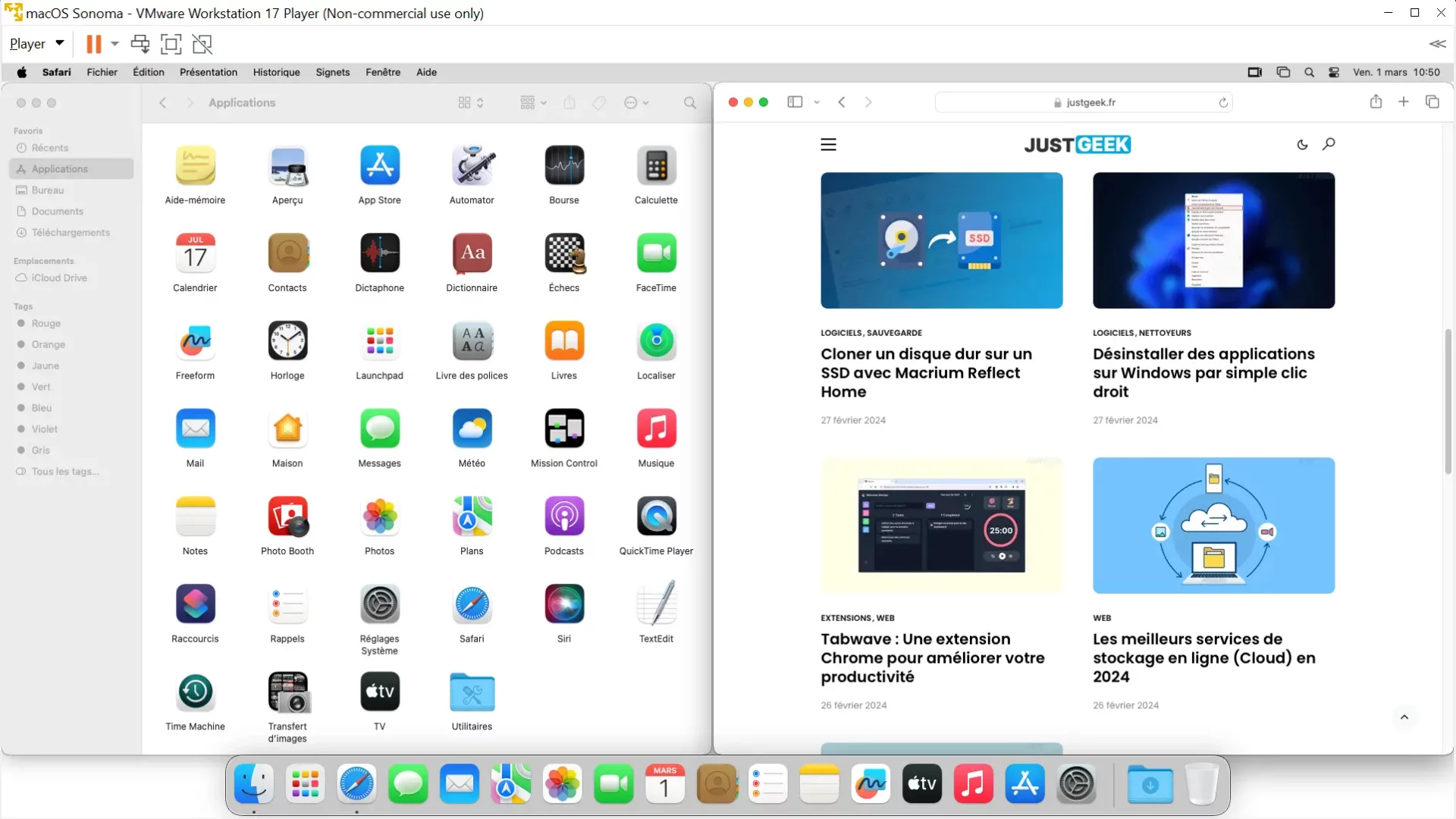The width and height of the screenshot is (1456, 819).
Task: Open the Météo weather app
Action: [x=472, y=428]
